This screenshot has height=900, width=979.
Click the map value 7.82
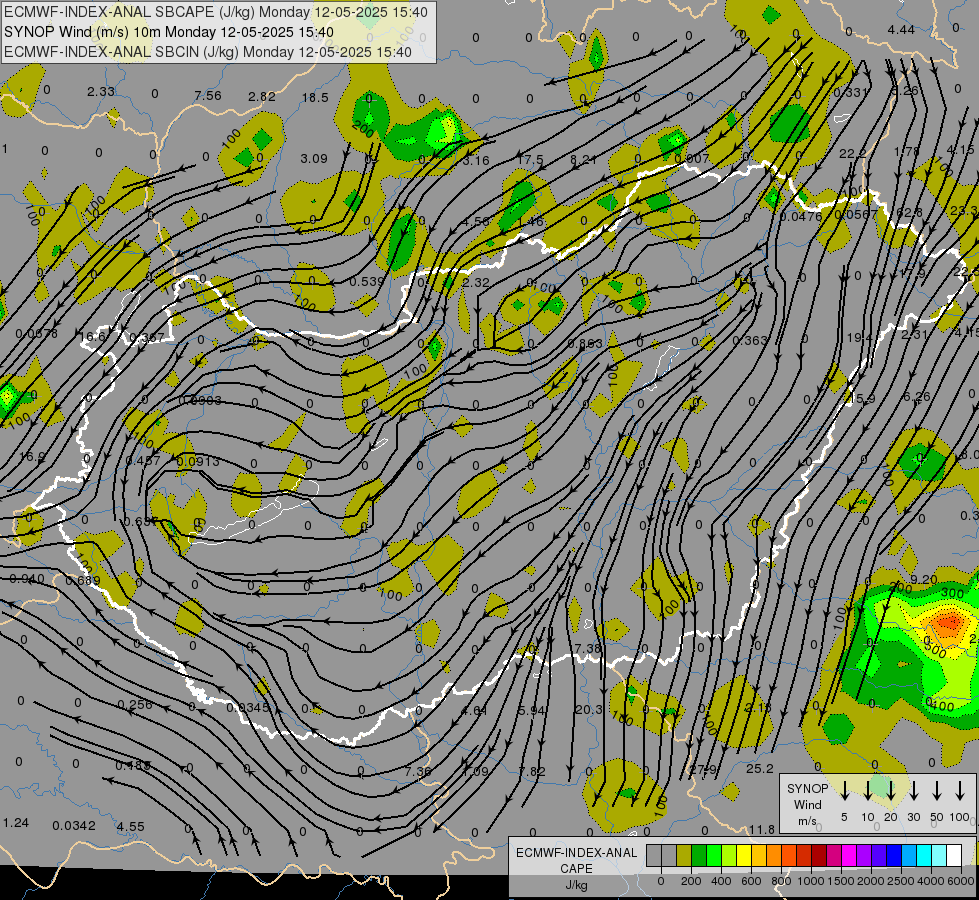coord(532,771)
